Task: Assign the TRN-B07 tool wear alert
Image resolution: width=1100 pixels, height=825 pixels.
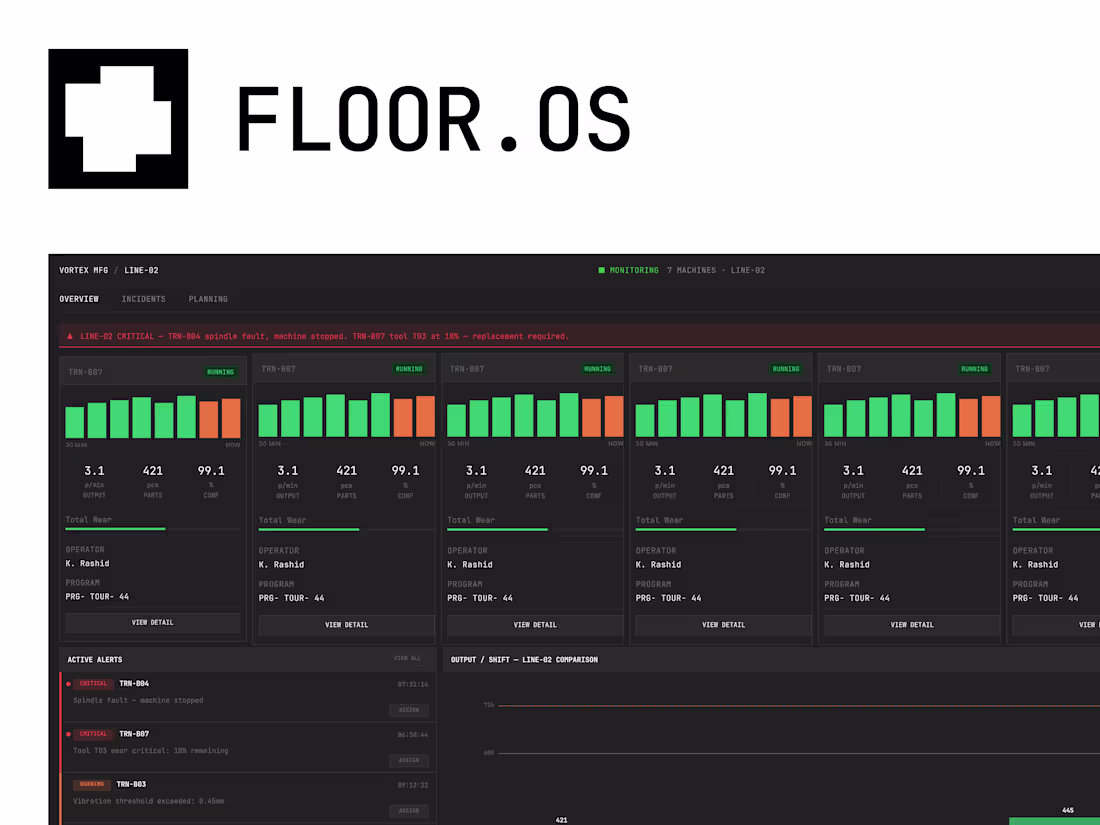Action: click(x=409, y=760)
